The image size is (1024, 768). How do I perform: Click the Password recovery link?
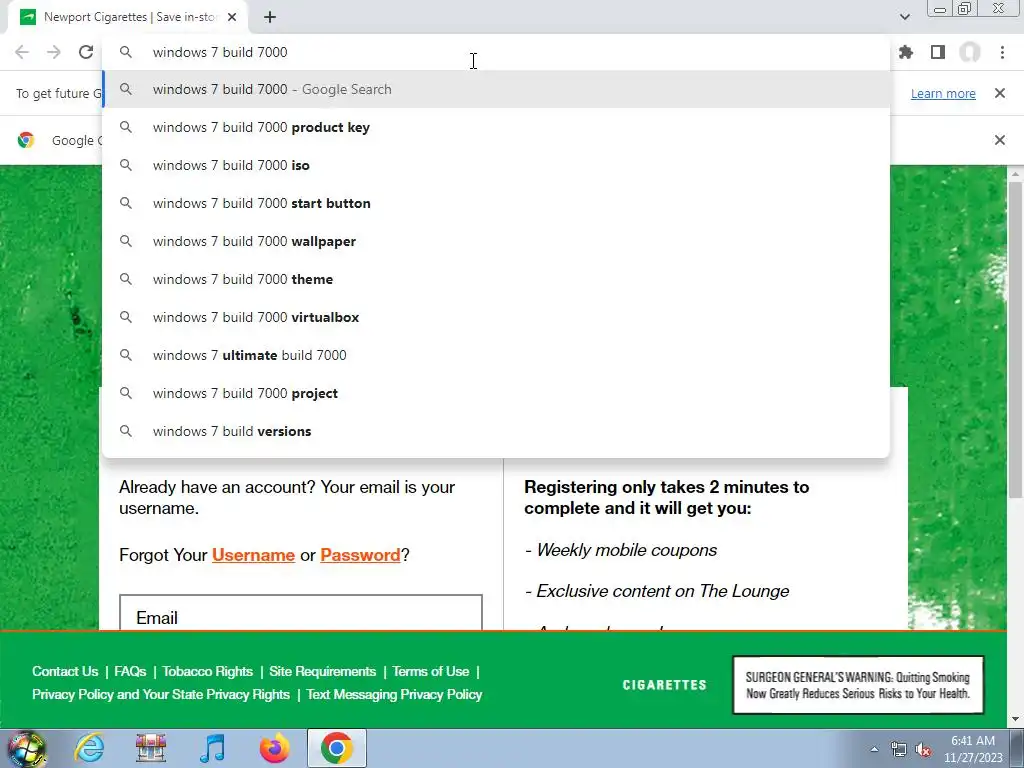[360, 555]
